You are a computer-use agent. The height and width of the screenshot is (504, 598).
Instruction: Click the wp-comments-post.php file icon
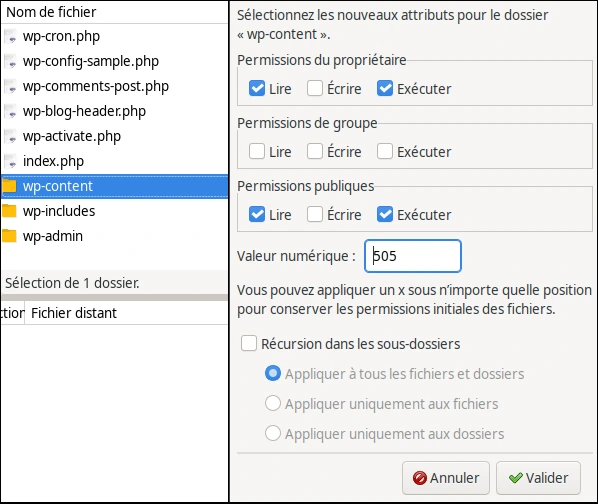coord(10,86)
